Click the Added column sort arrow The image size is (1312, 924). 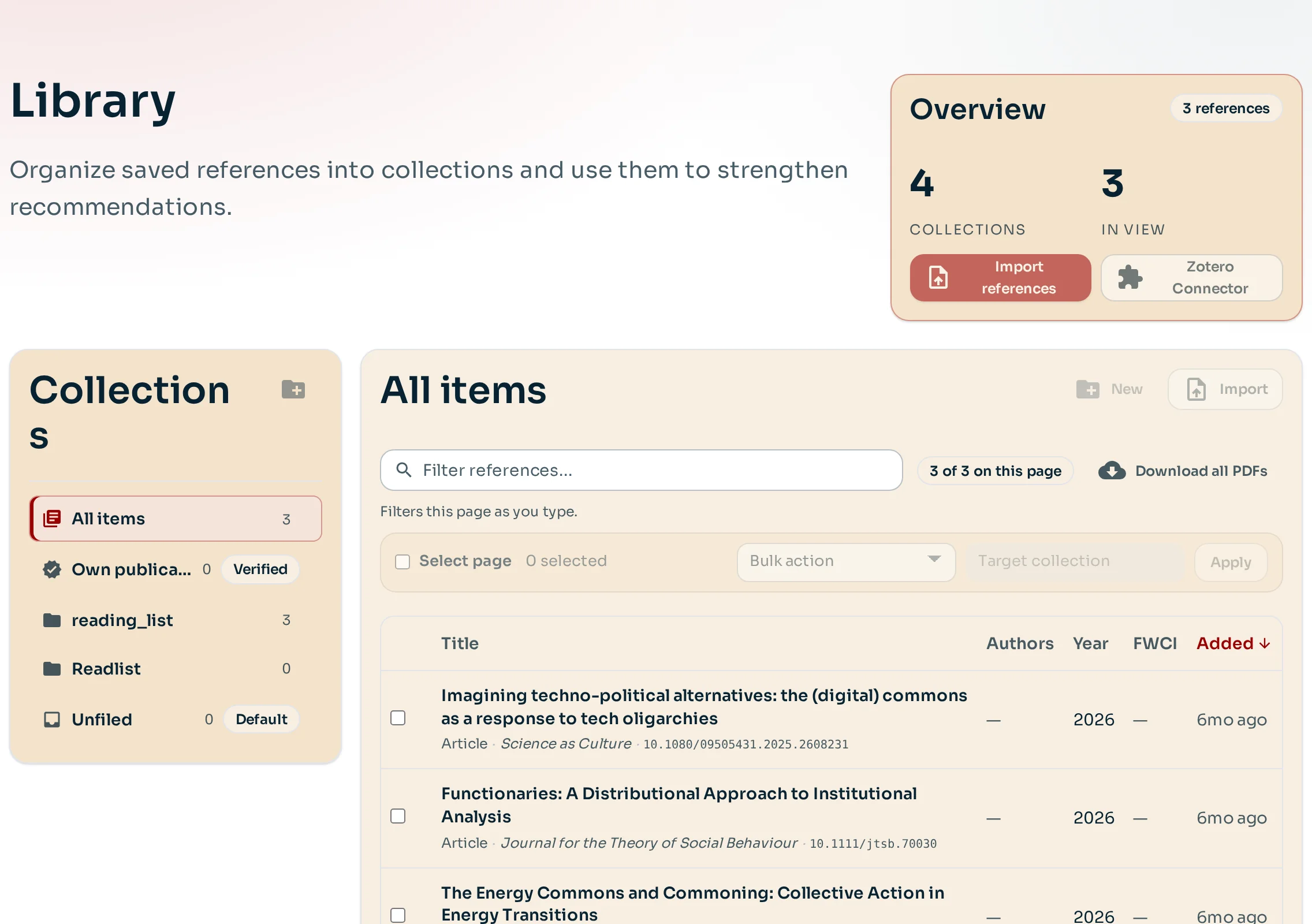[1265, 643]
